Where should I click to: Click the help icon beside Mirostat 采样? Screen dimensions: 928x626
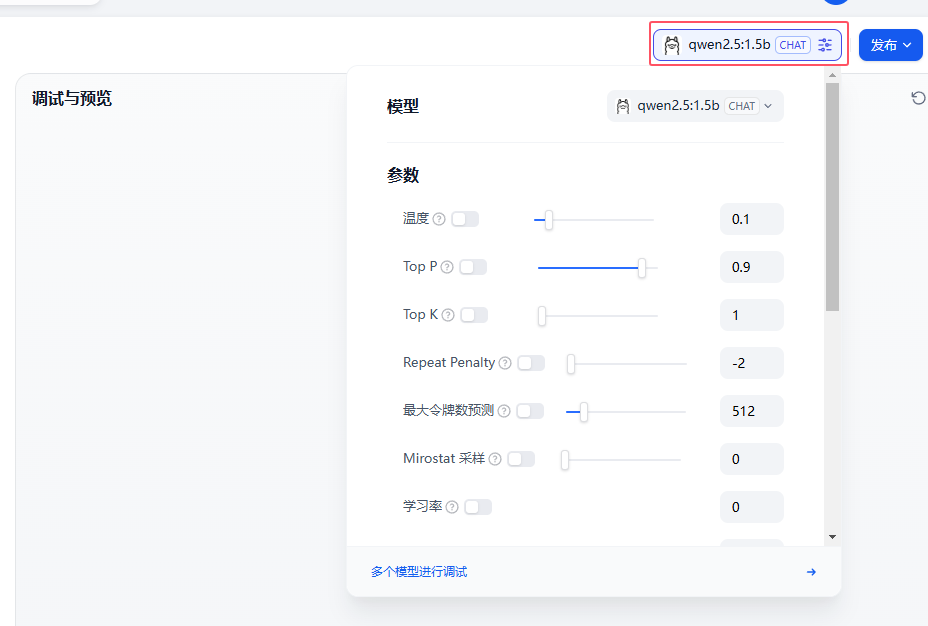pos(495,459)
